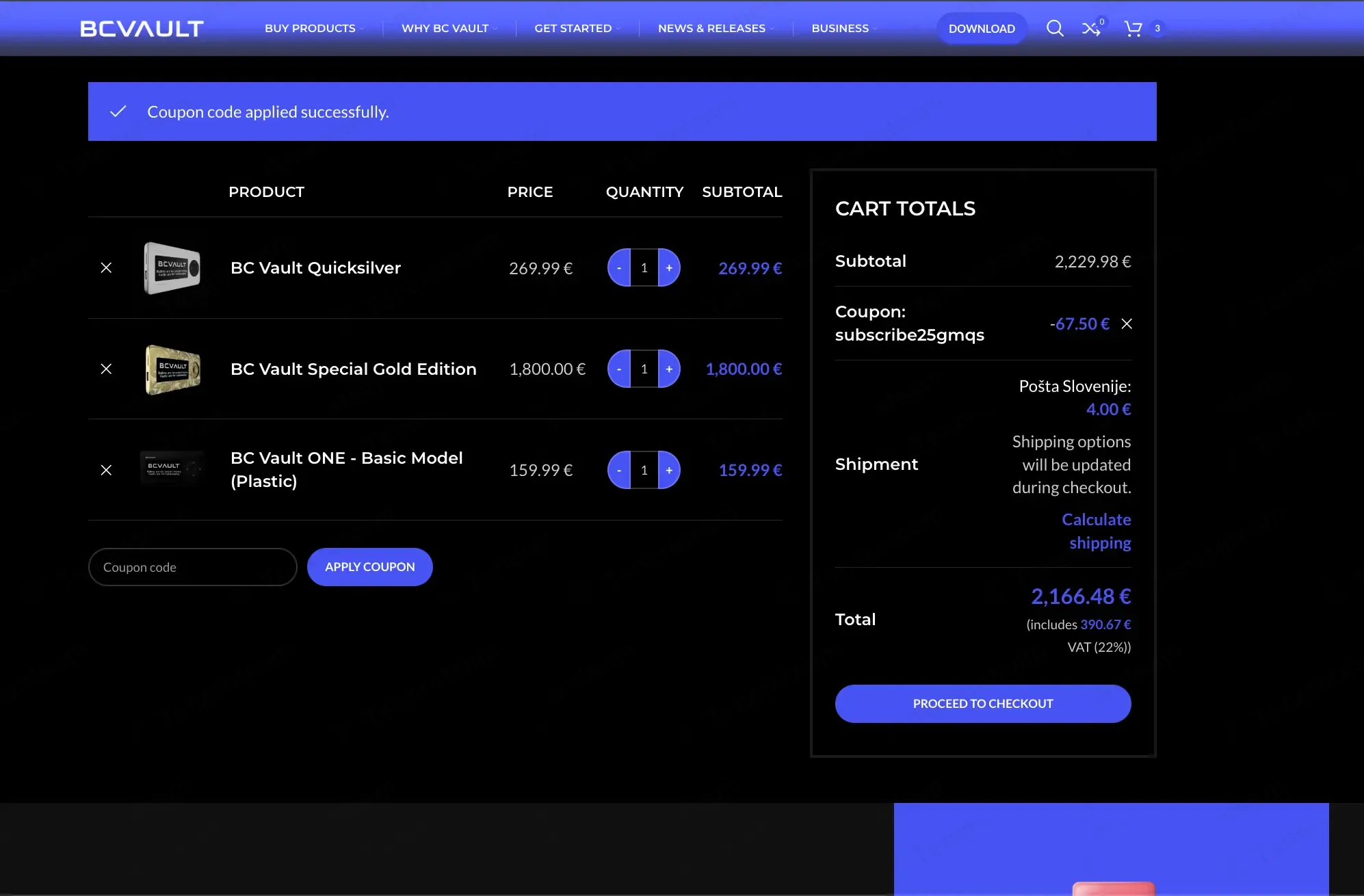Viewport: 1364px width, 896px height.
Task: Remove BC Vault Special Gold Edition from cart
Action: [x=106, y=369]
